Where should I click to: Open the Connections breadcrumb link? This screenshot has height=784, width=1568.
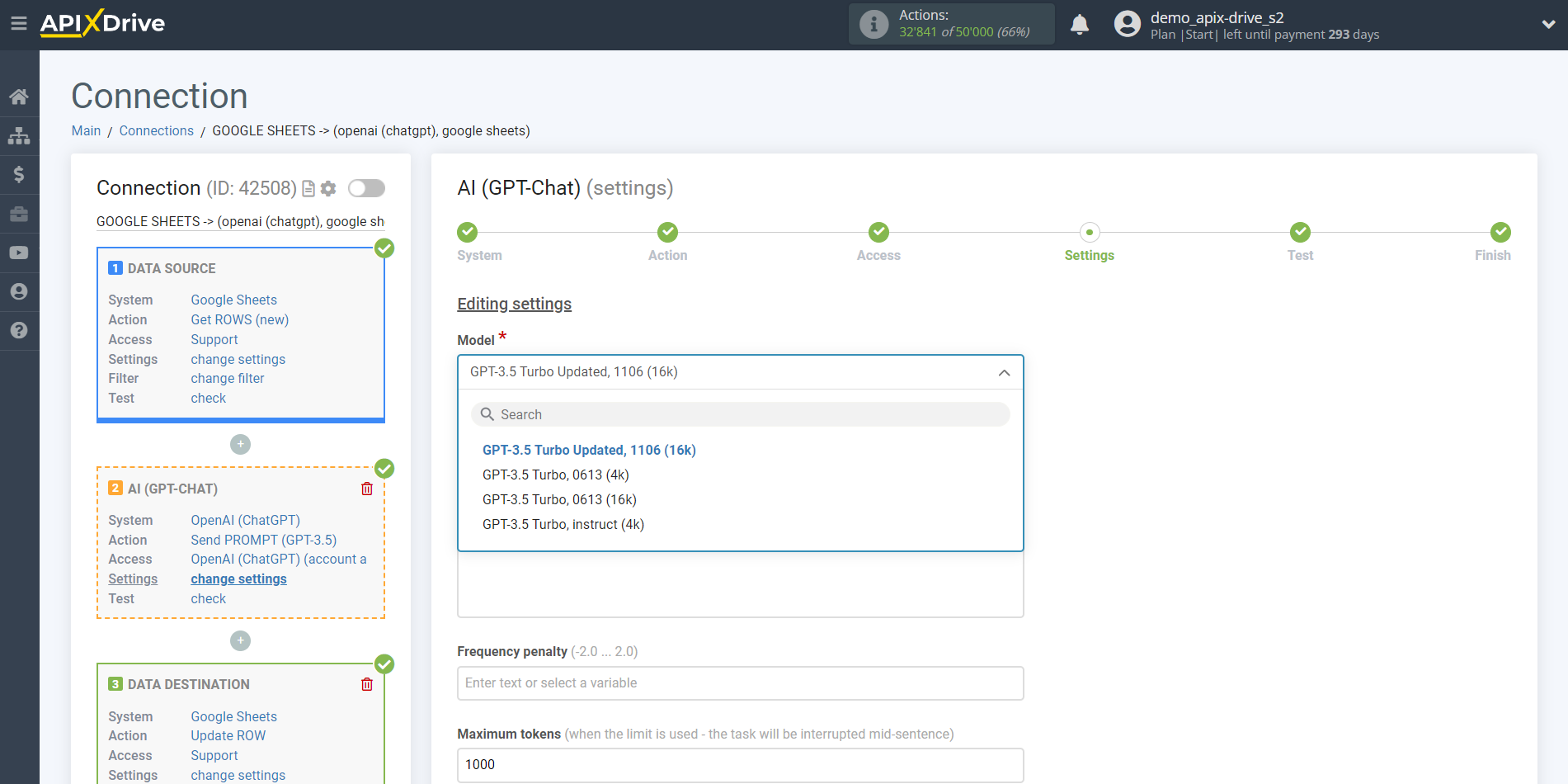point(156,130)
